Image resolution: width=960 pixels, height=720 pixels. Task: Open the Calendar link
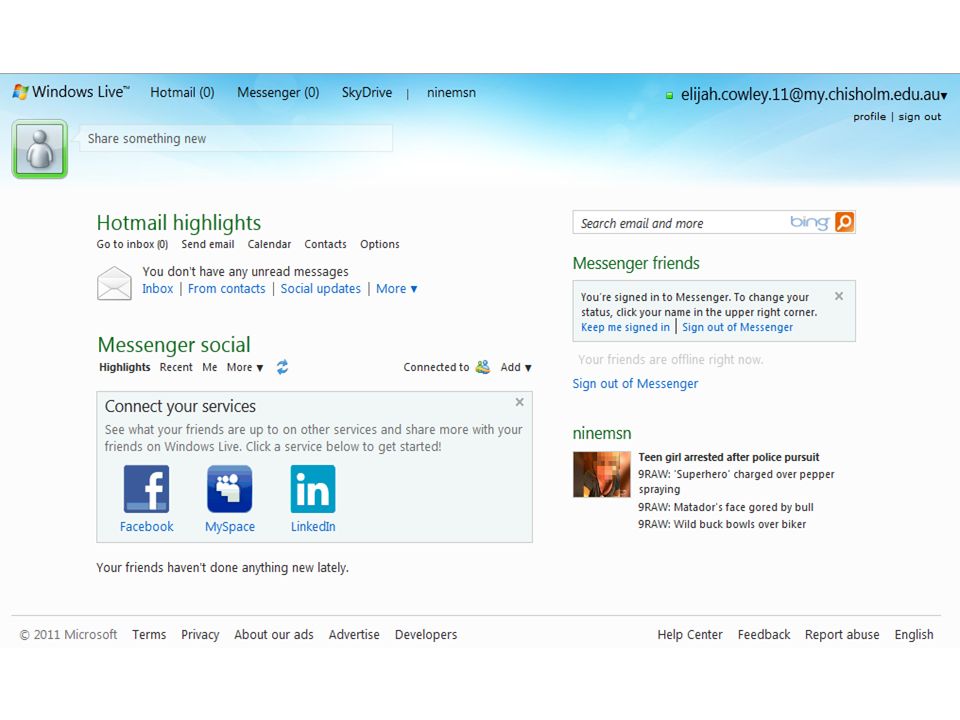(x=269, y=244)
